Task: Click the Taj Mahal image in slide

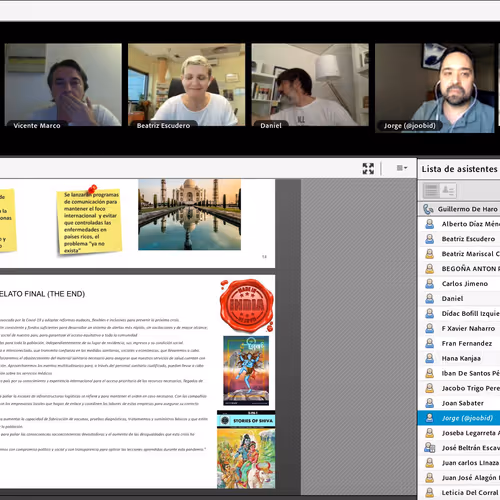Action: [x=190, y=214]
